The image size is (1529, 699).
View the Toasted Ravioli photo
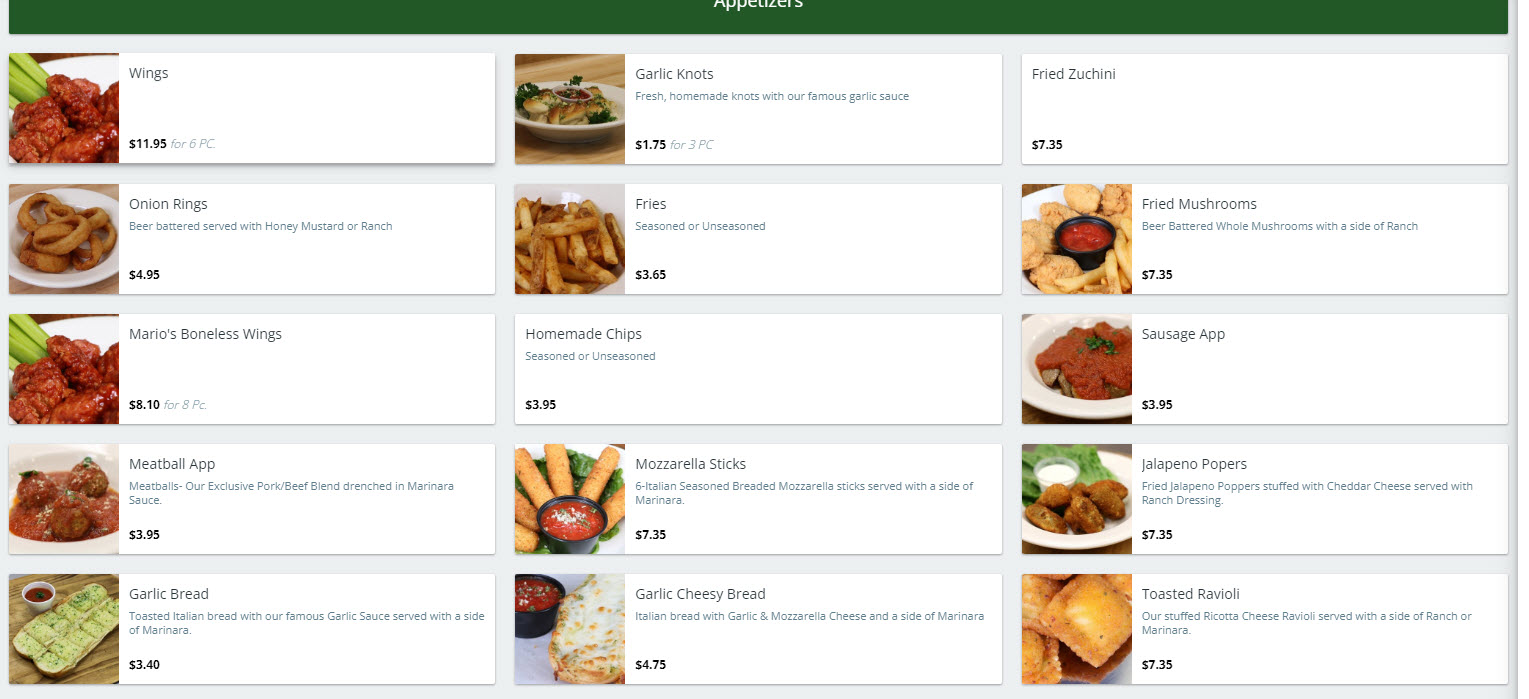coord(1077,628)
